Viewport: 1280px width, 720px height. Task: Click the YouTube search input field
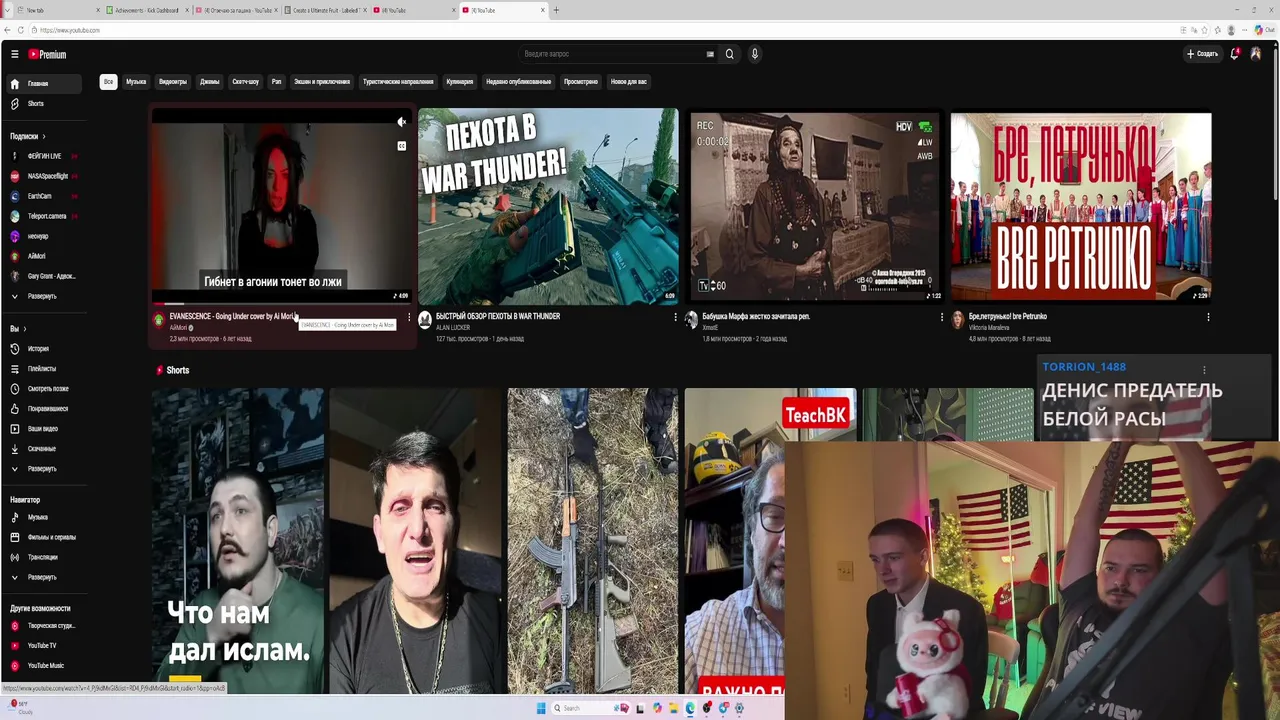(x=610, y=54)
